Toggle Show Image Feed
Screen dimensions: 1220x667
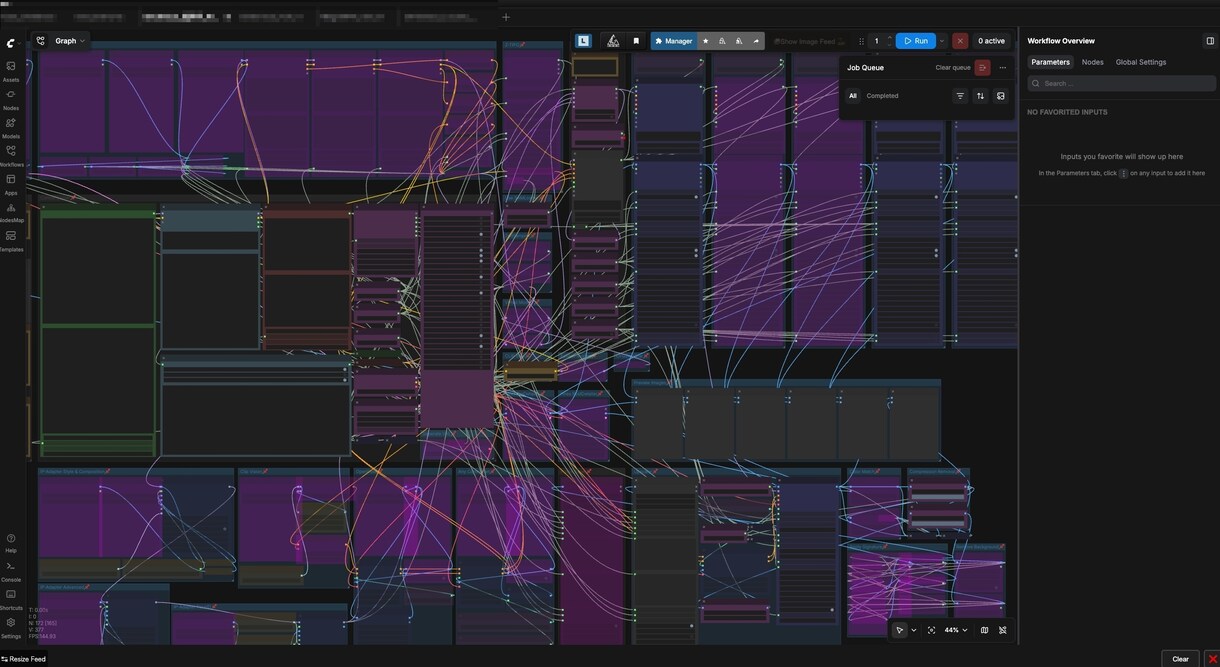pyautogui.click(x=808, y=41)
